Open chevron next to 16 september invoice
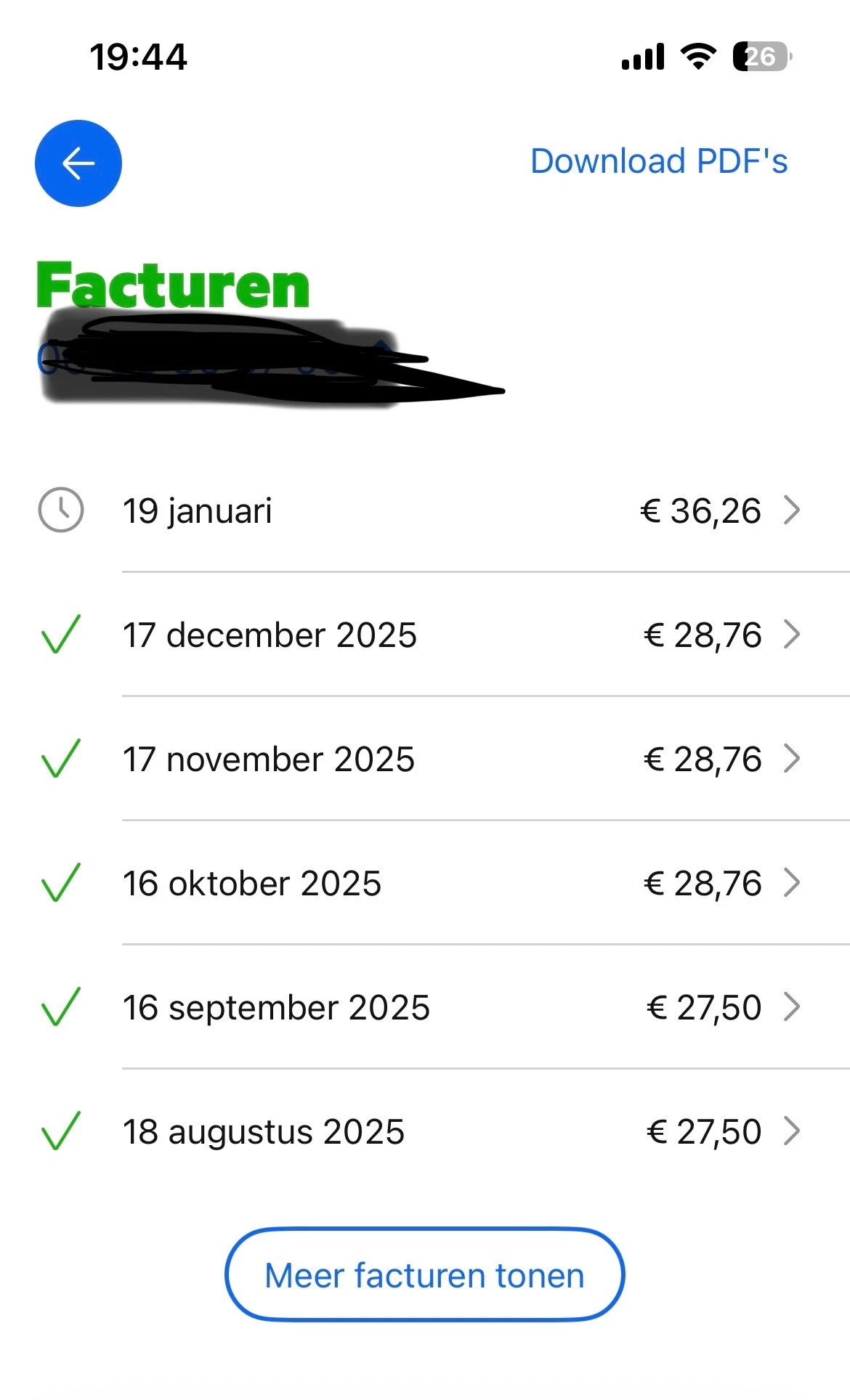Screen dimensions: 850x1400 tap(792, 1007)
